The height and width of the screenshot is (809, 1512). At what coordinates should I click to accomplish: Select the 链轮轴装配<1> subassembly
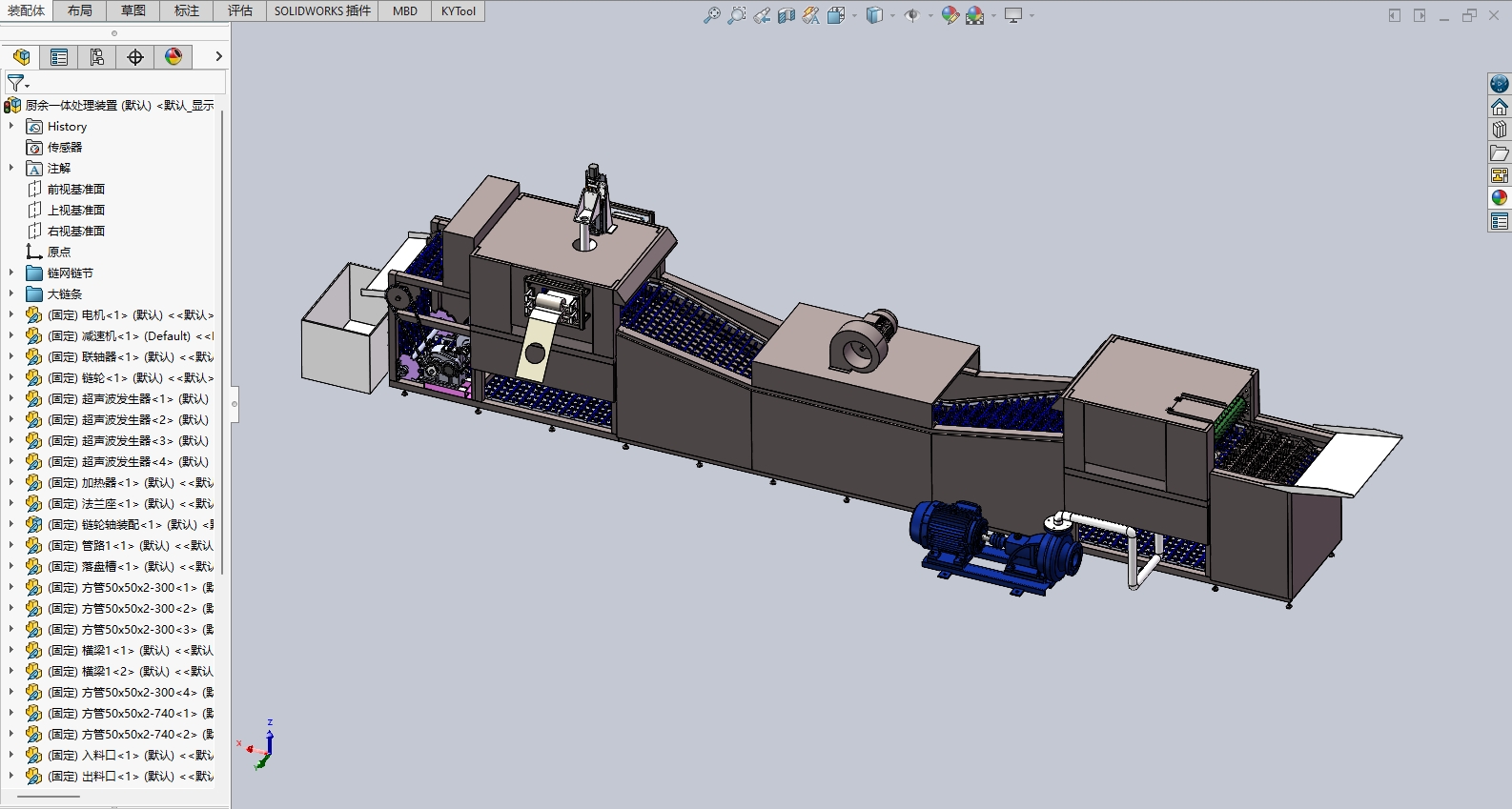coord(130,525)
